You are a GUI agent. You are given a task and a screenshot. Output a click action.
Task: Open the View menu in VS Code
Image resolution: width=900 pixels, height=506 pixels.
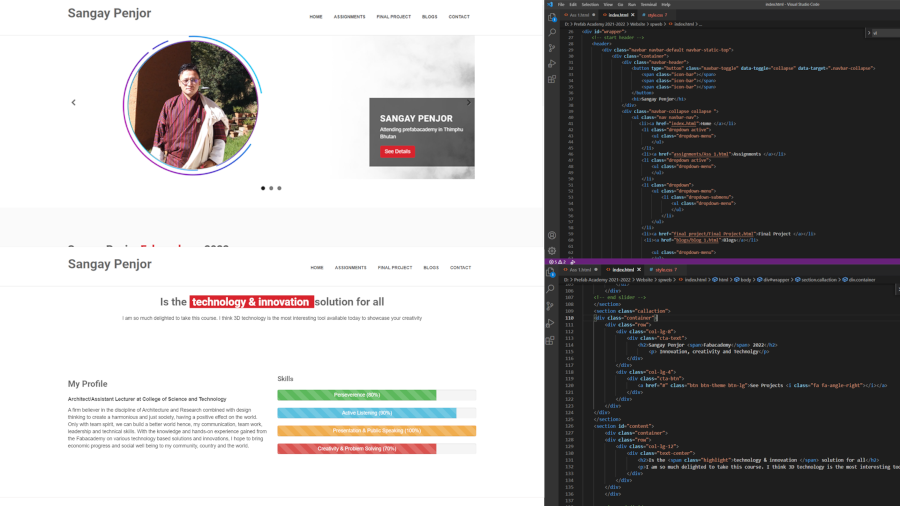[x=608, y=4]
